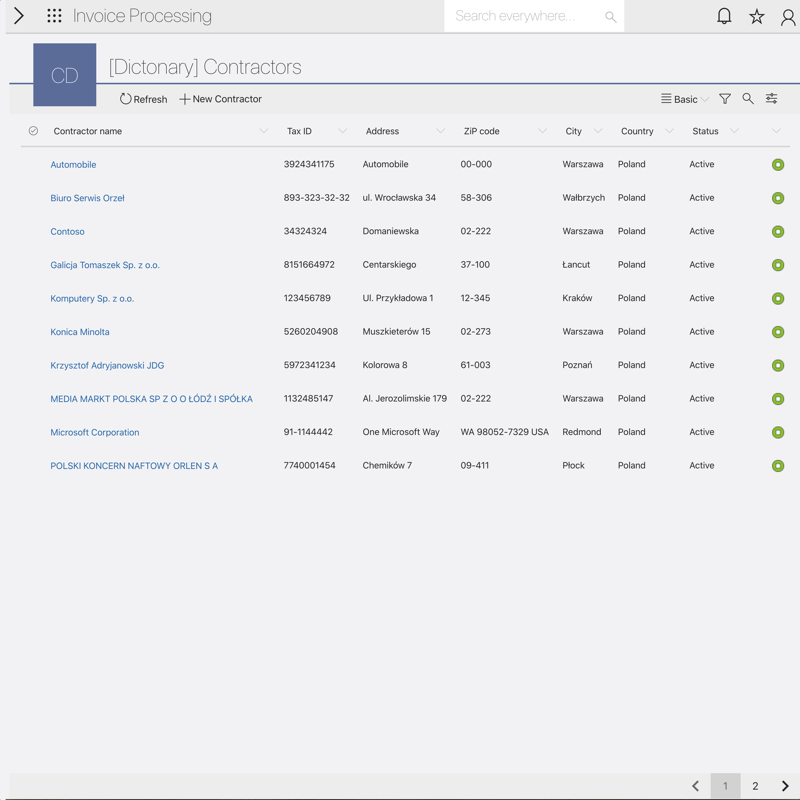
Task: Open the view settings sliders icon
Action: [772, 99]
